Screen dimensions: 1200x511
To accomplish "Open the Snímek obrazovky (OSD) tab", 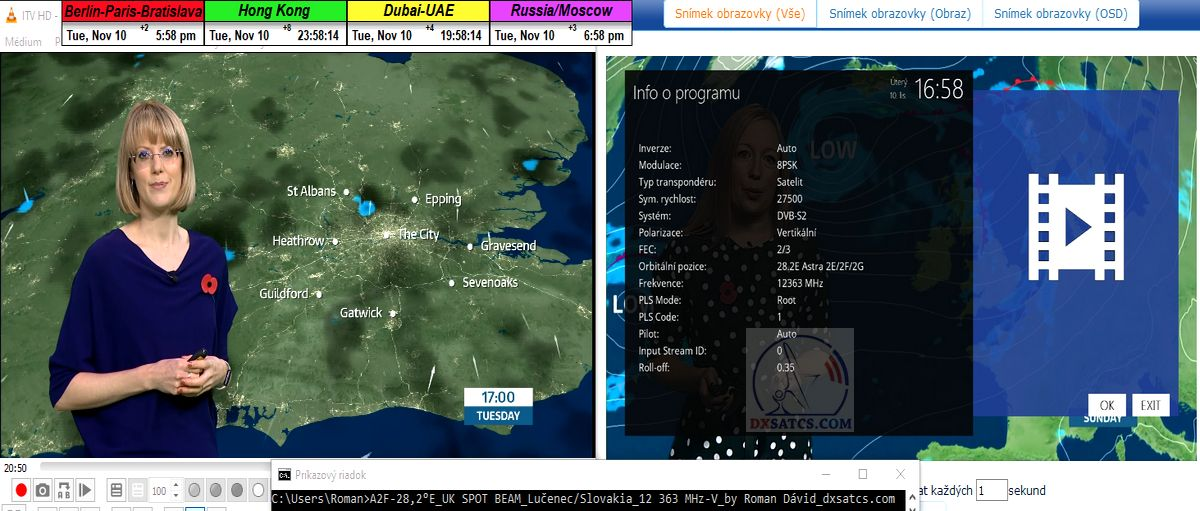I will coord(1062,14).
